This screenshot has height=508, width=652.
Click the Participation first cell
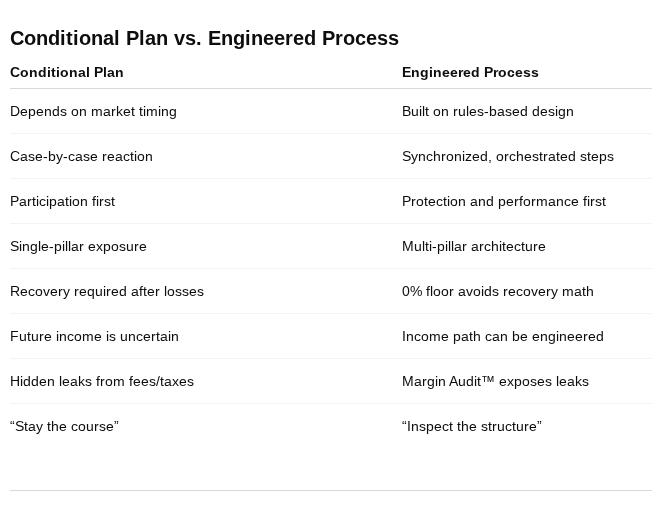62,201
